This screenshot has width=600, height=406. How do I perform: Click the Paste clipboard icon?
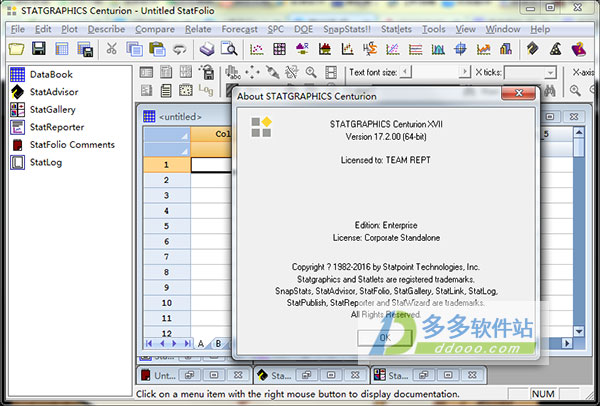click(157, 49)
